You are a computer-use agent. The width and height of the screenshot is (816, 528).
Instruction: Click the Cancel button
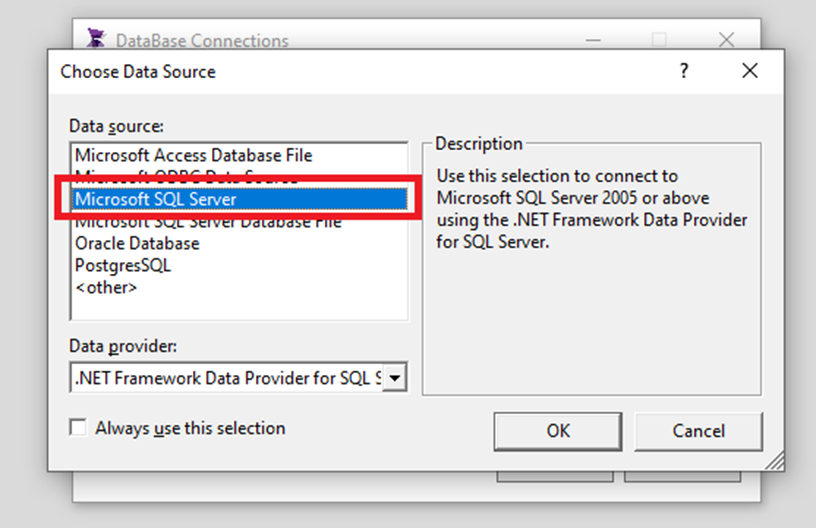pos(698,431)
